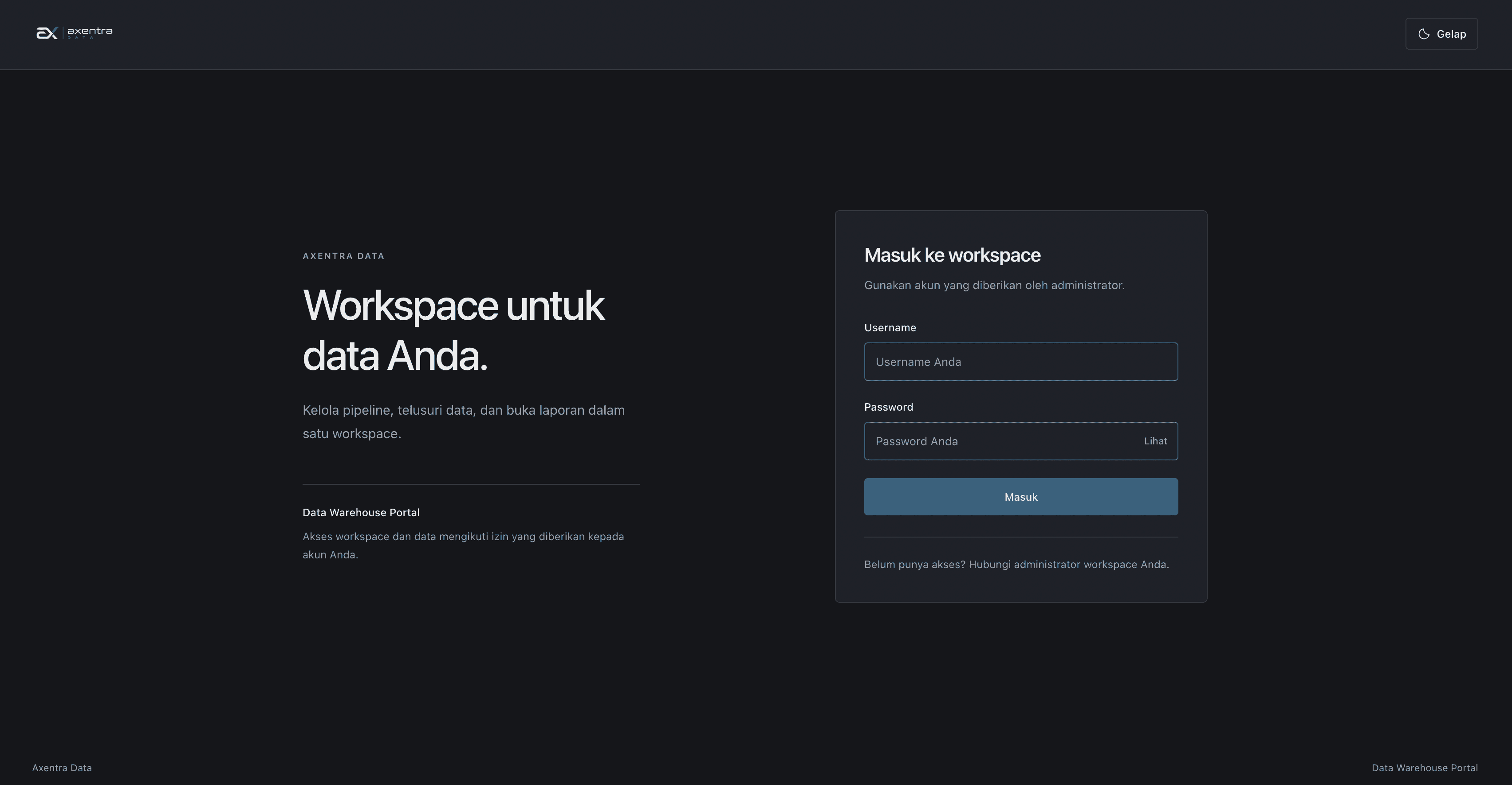
Task: Click the 'Data Warehouse Portal' footer text
Action: 1425,768
